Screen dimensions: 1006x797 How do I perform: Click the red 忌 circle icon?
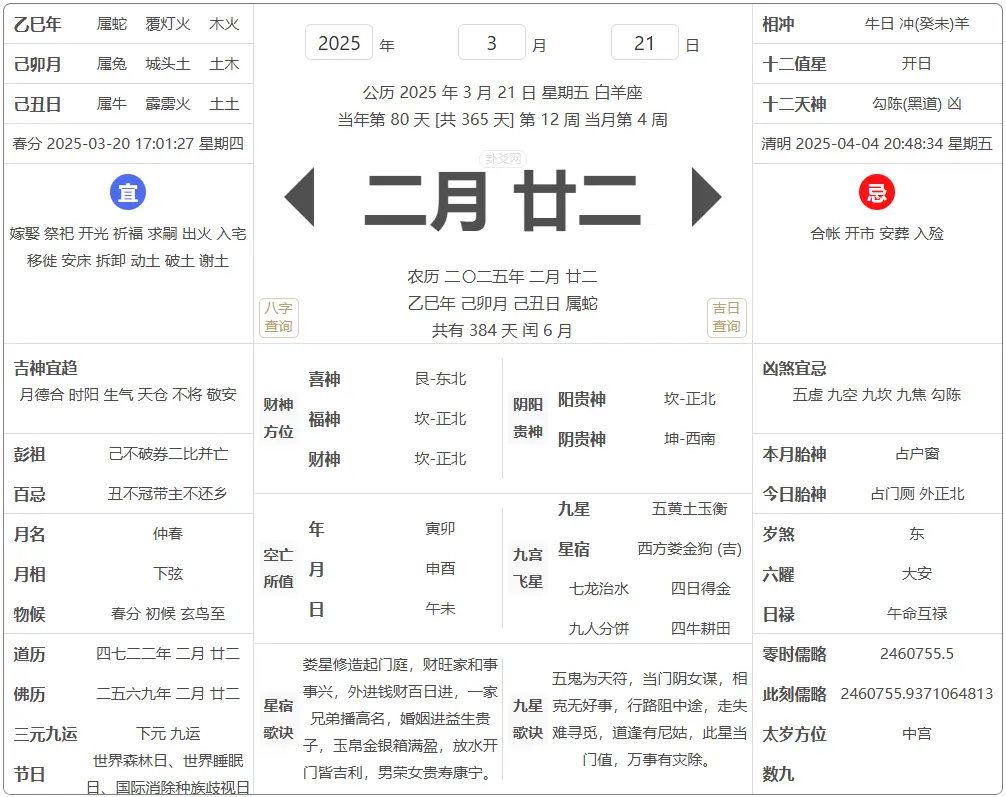[x=876, y=193]
